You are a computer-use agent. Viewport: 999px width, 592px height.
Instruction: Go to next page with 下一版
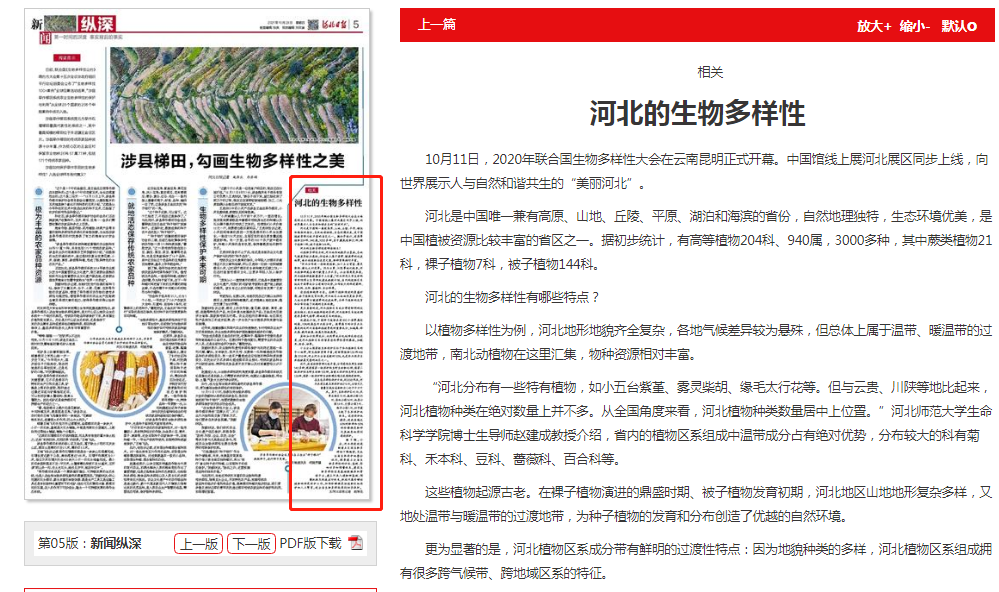[x=250, y=544]
